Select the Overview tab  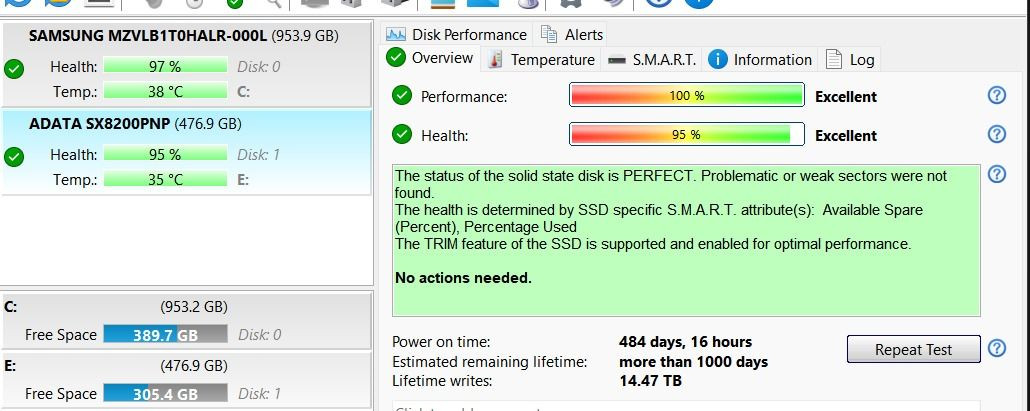pos(430,58)
